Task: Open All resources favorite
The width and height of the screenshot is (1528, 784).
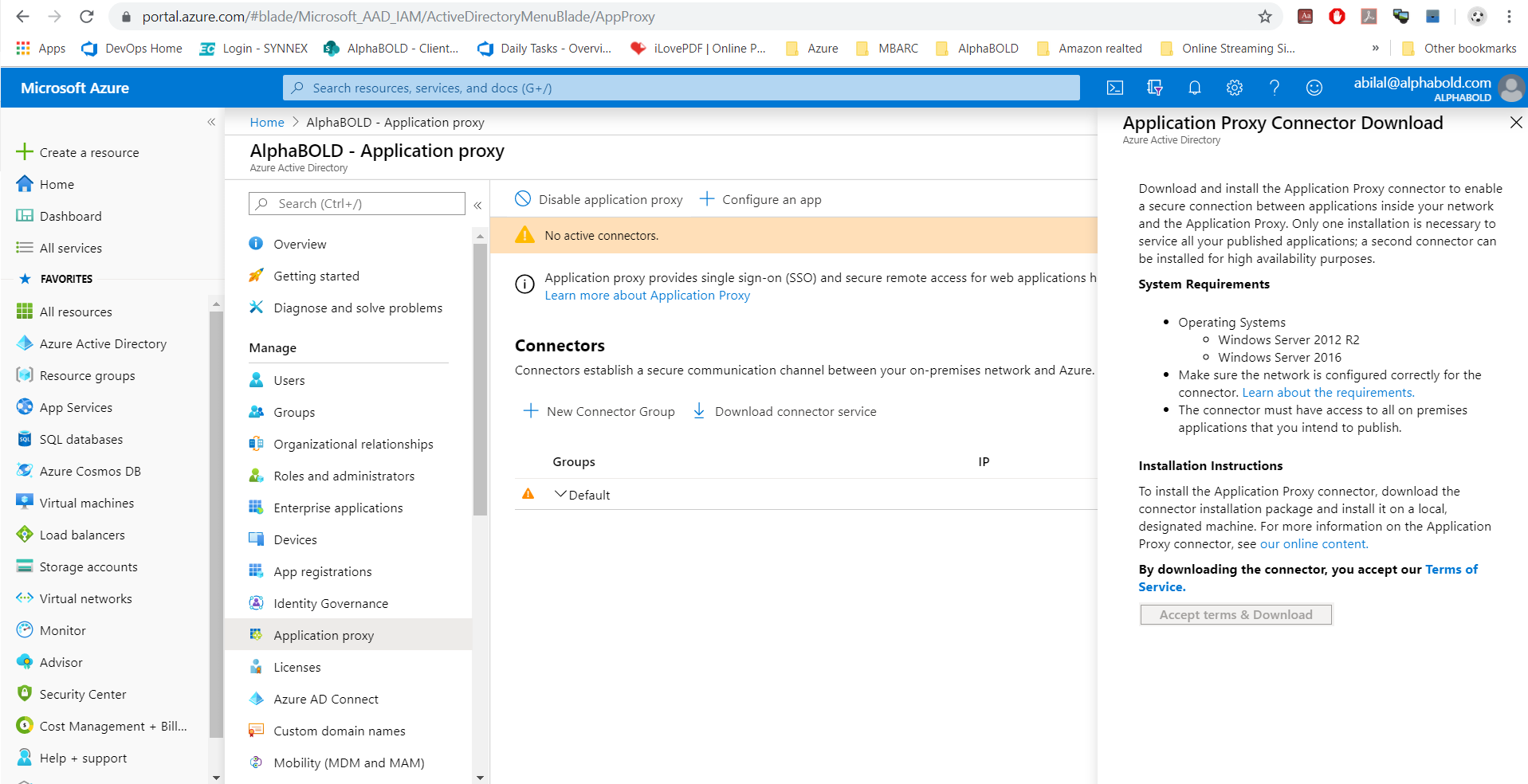Action: (x=76, y=312)
